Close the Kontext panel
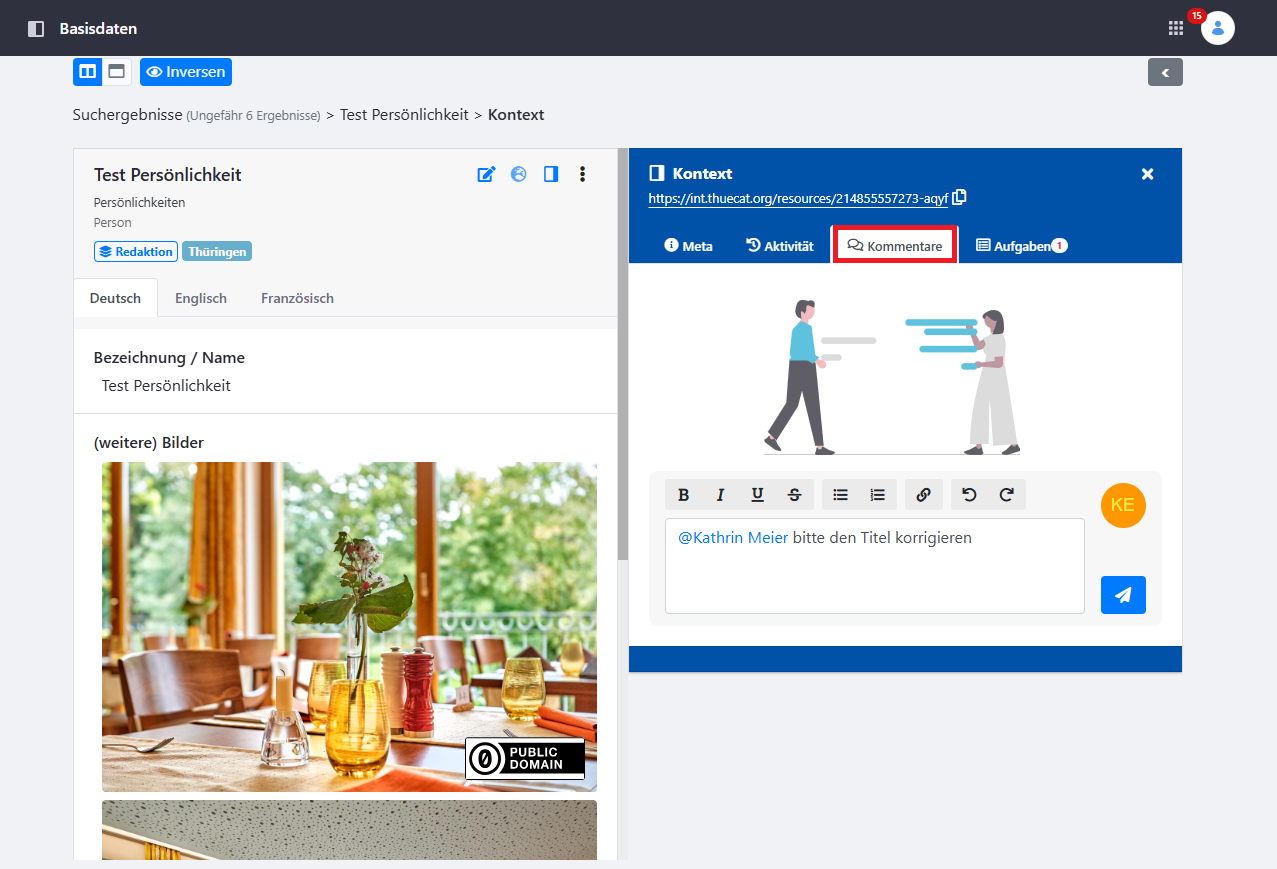This screenshot has height=869, width=1277. coord(1148,174)
